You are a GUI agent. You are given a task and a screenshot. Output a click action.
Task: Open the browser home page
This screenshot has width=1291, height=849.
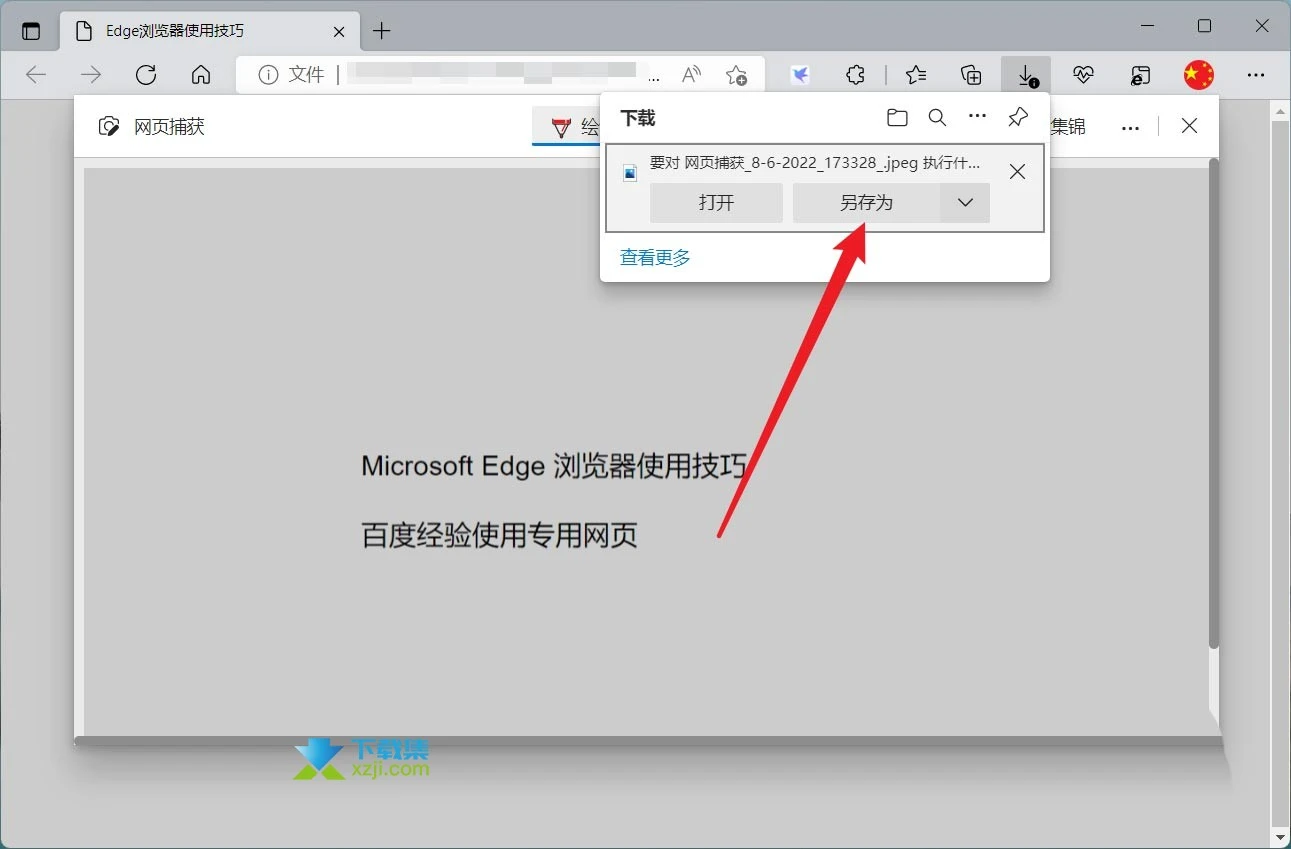click(x=200, y=74)
